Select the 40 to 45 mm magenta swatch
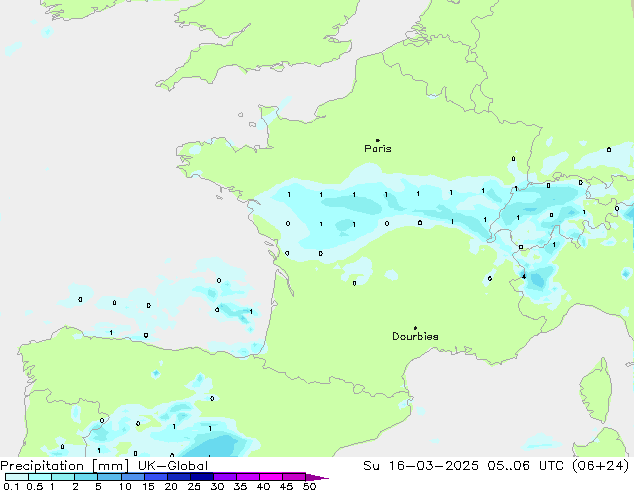This screenshot has width=634, height=490. (271, 477)
